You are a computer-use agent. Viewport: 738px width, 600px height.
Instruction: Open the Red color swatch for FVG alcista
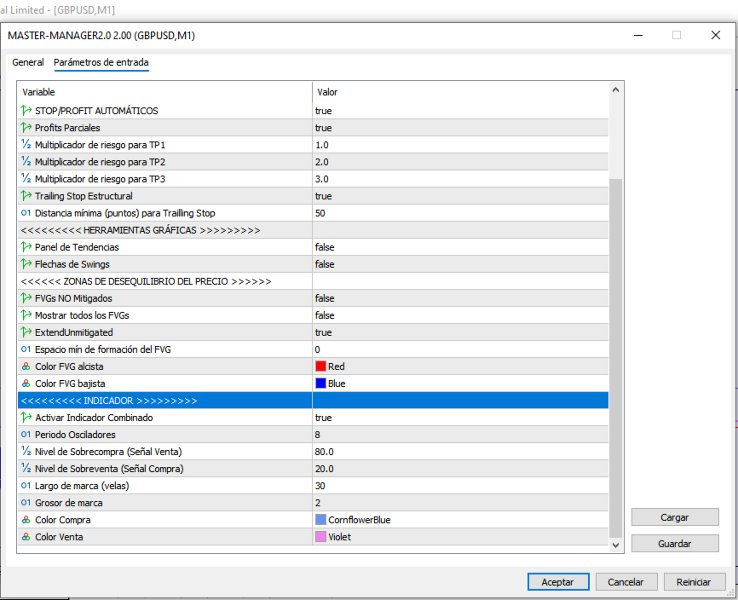pos(321,366)
